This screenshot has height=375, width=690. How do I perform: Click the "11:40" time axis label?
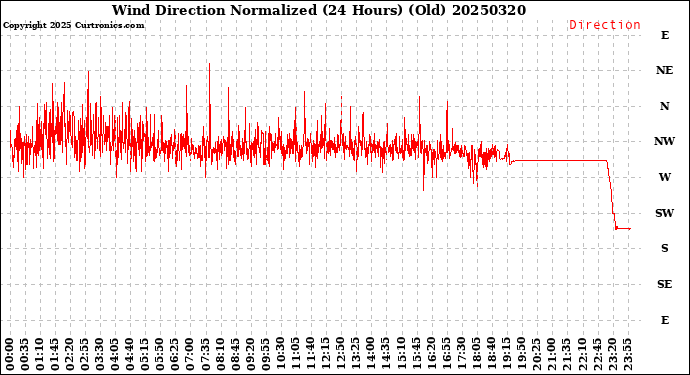311,354
